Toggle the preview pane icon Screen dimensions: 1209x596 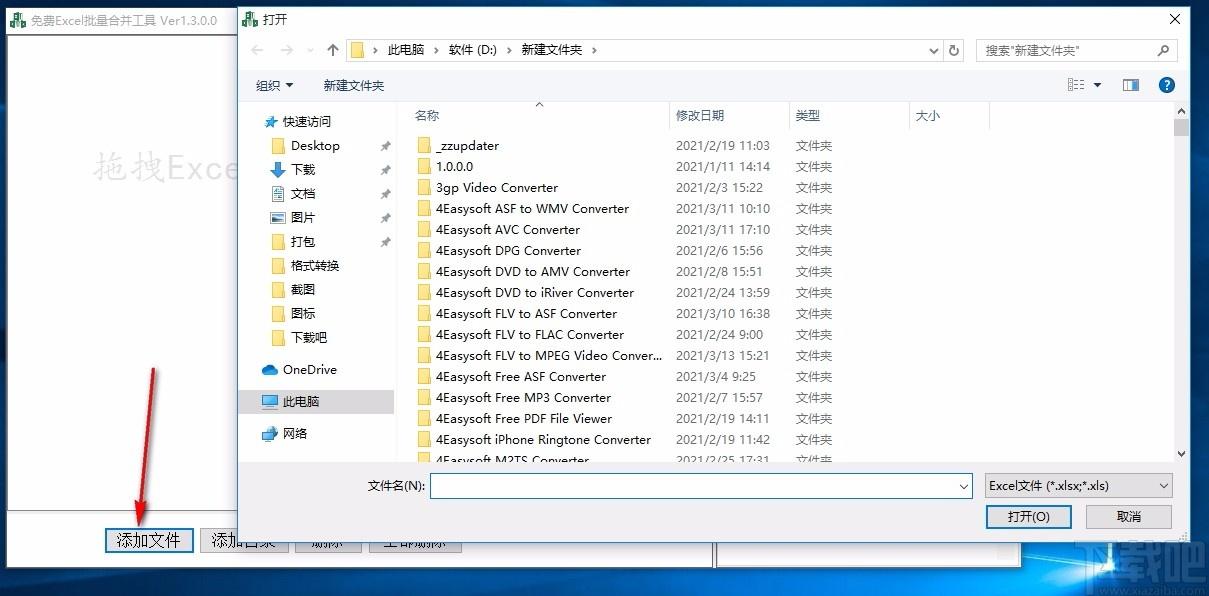[x=1131, y=86]
